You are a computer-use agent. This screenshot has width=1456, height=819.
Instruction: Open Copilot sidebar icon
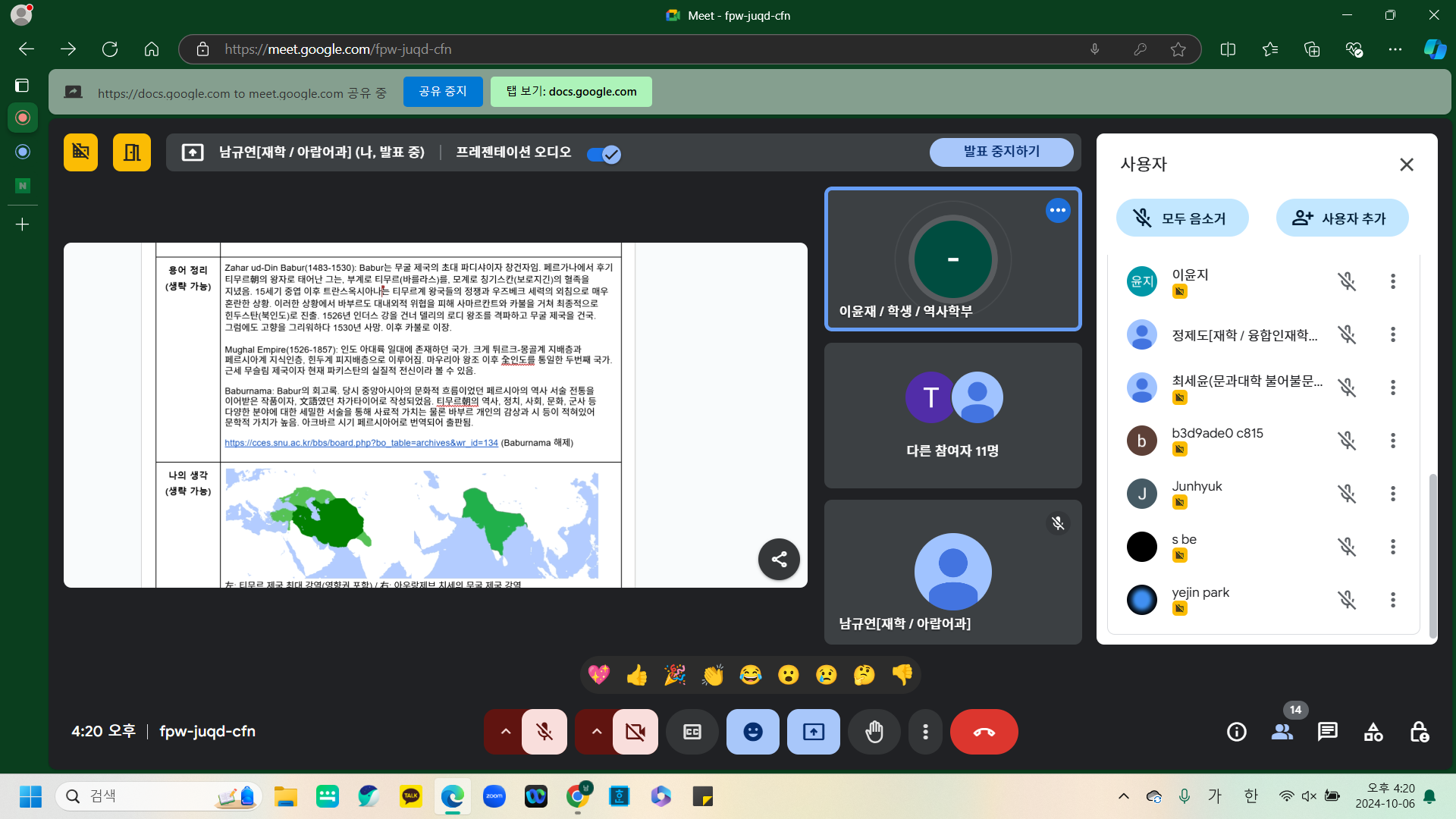1434,49
